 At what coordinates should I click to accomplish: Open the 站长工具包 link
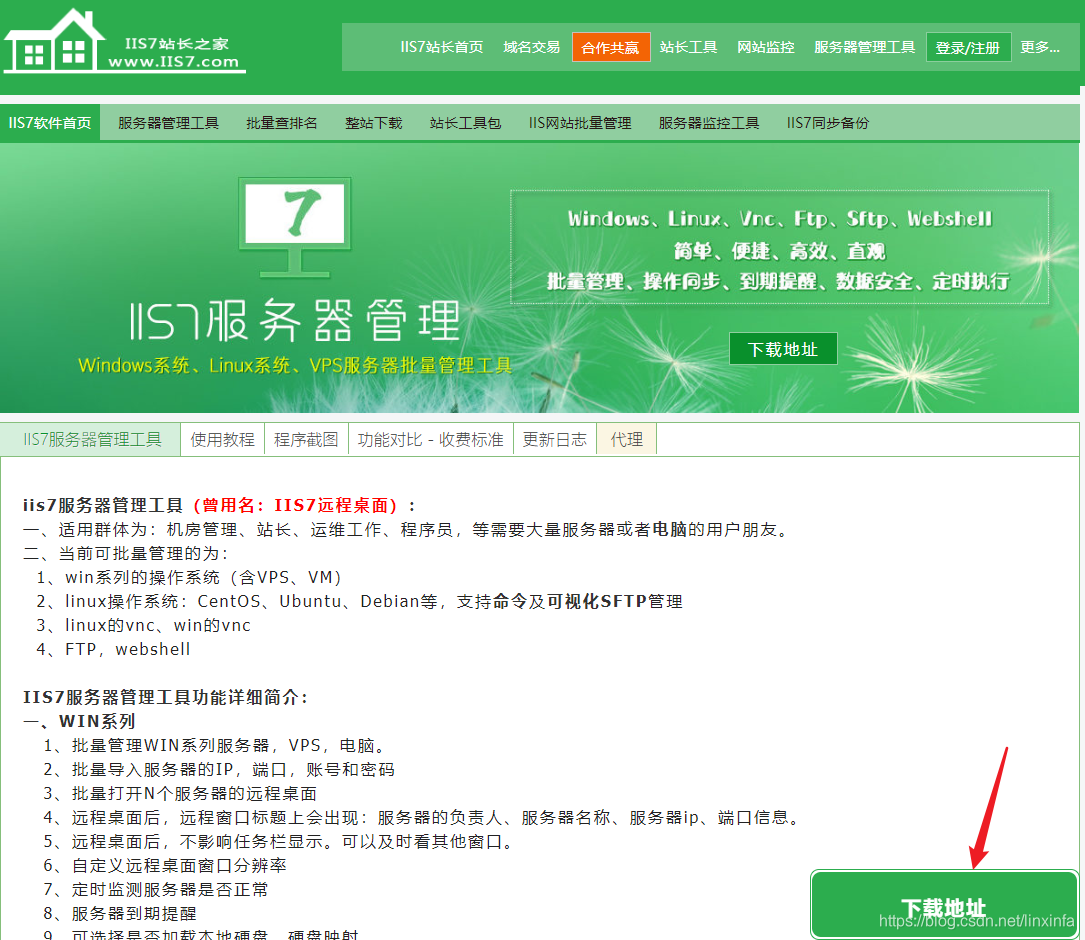tap(465, 123)
